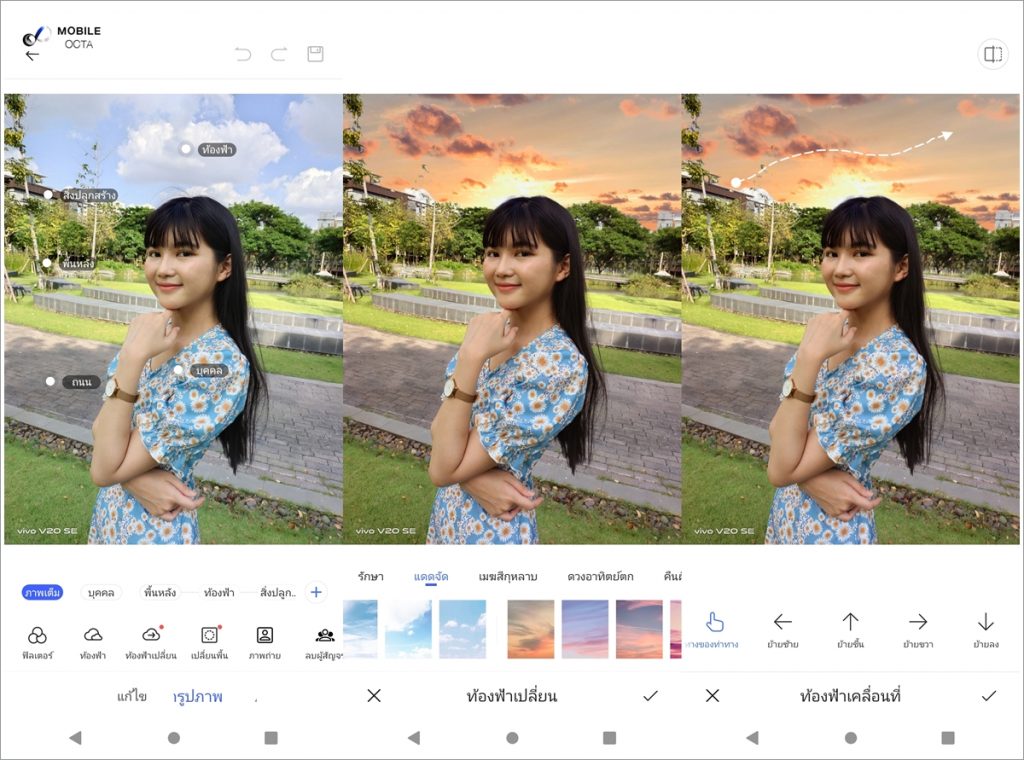Image resolution: width=1024 pixels, height=760 pixels.
Task: Click the plus button beside the region chips
Action: (316, 592)
